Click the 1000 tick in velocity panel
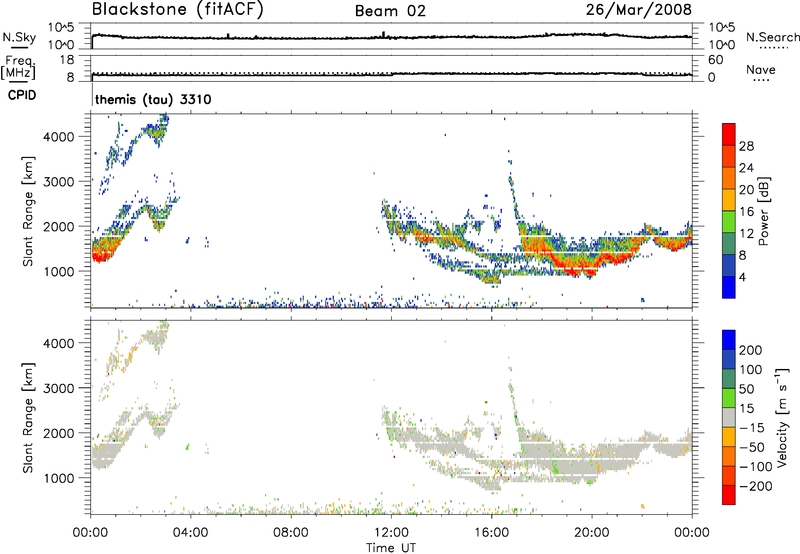This screenshot has height=554, width=800. (59, 478)
